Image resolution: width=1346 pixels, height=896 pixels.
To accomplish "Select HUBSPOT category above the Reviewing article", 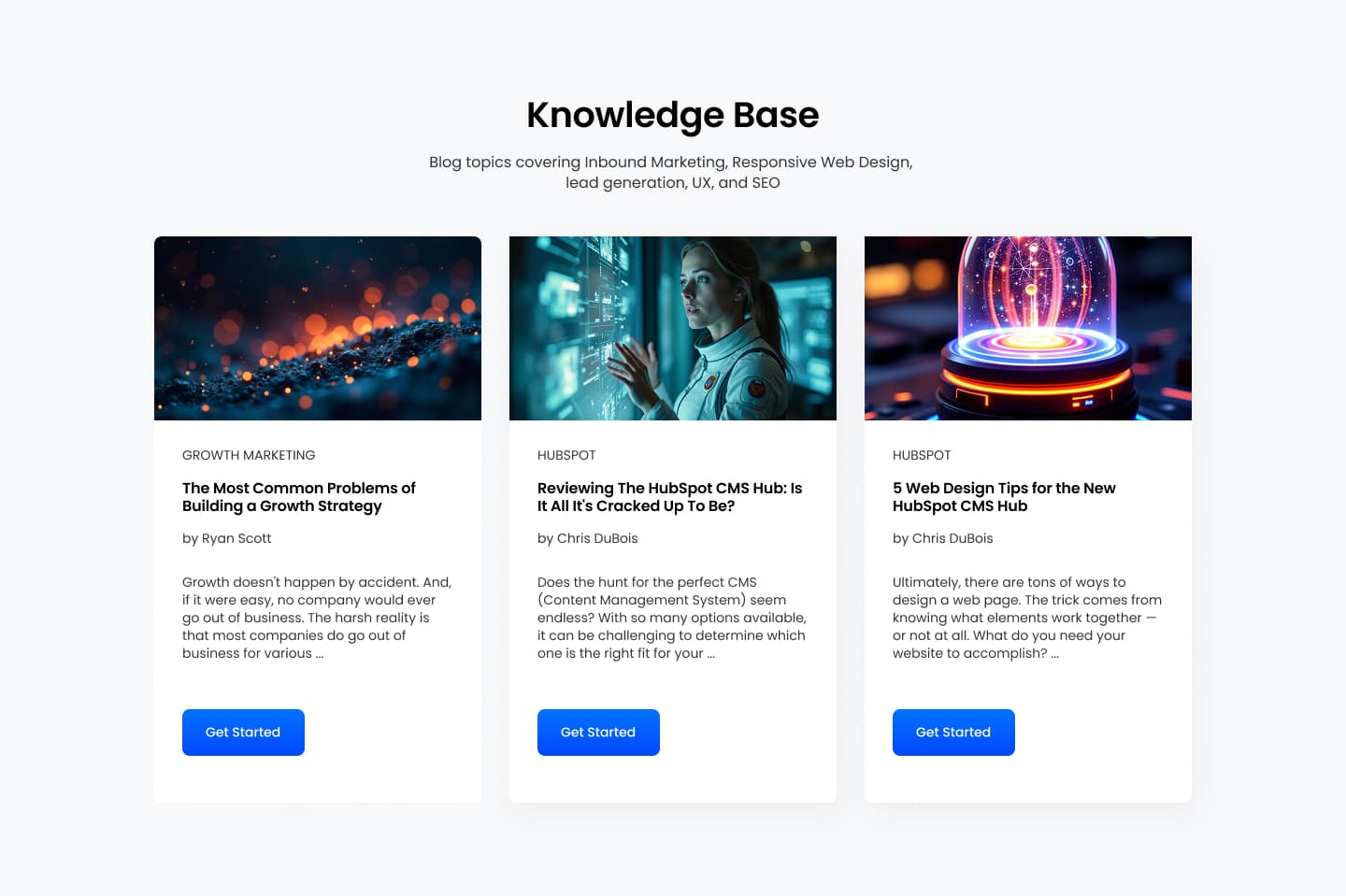I will [566, 455].
